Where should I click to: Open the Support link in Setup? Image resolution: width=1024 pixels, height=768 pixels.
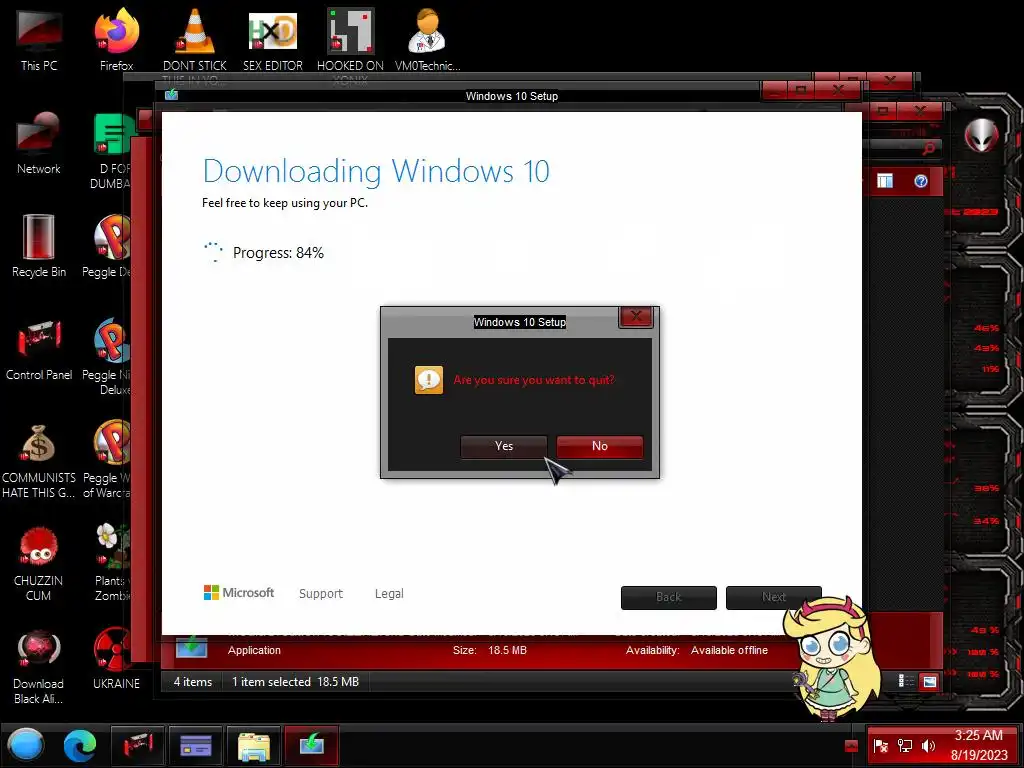coord(321,594)
